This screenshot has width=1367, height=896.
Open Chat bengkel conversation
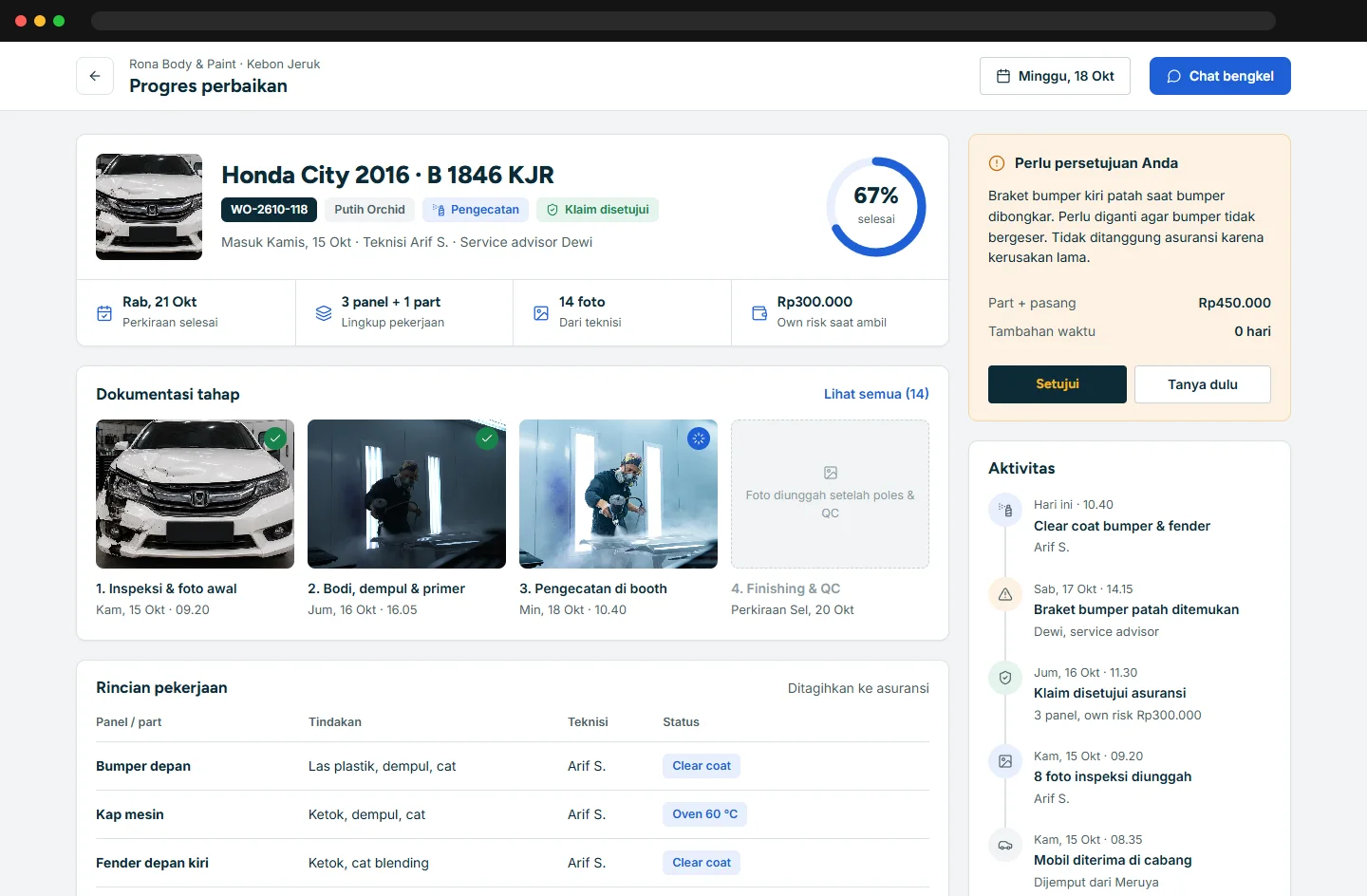pyautogui.click(x=1220, y=76)
